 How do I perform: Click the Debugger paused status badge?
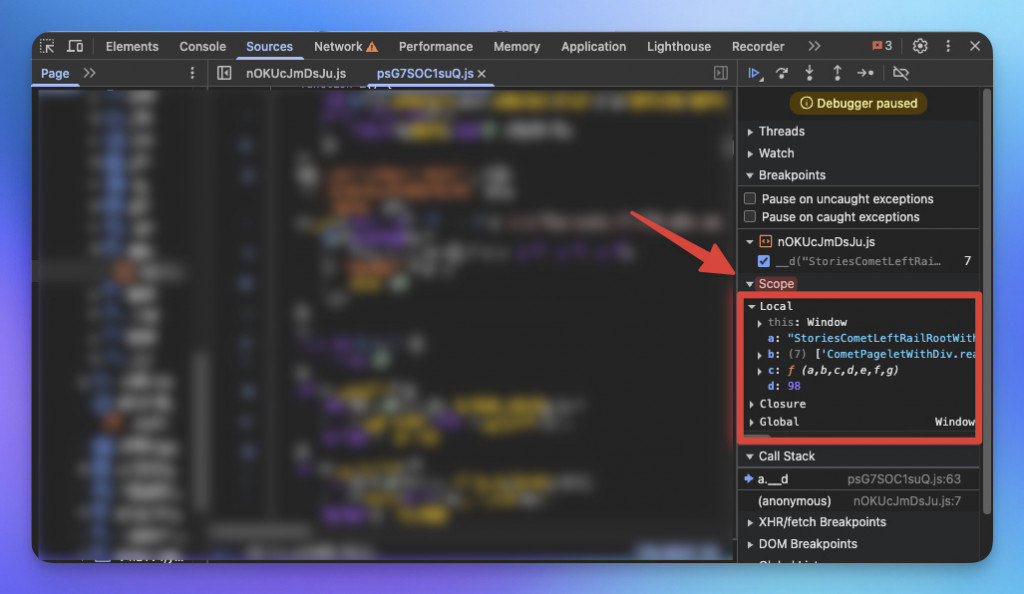[x=858, y=103]
